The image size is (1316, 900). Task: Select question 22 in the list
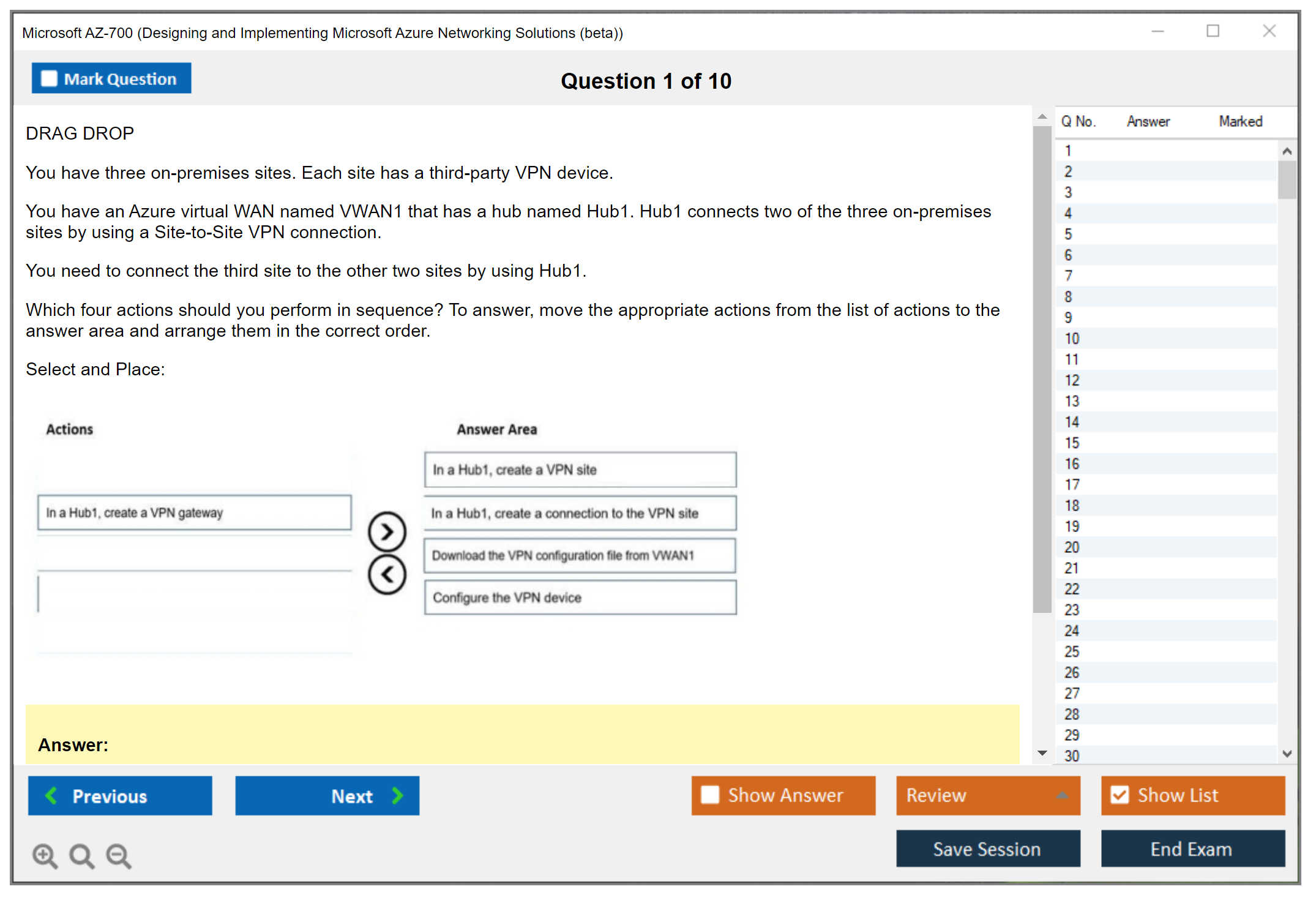point(1072,589)
